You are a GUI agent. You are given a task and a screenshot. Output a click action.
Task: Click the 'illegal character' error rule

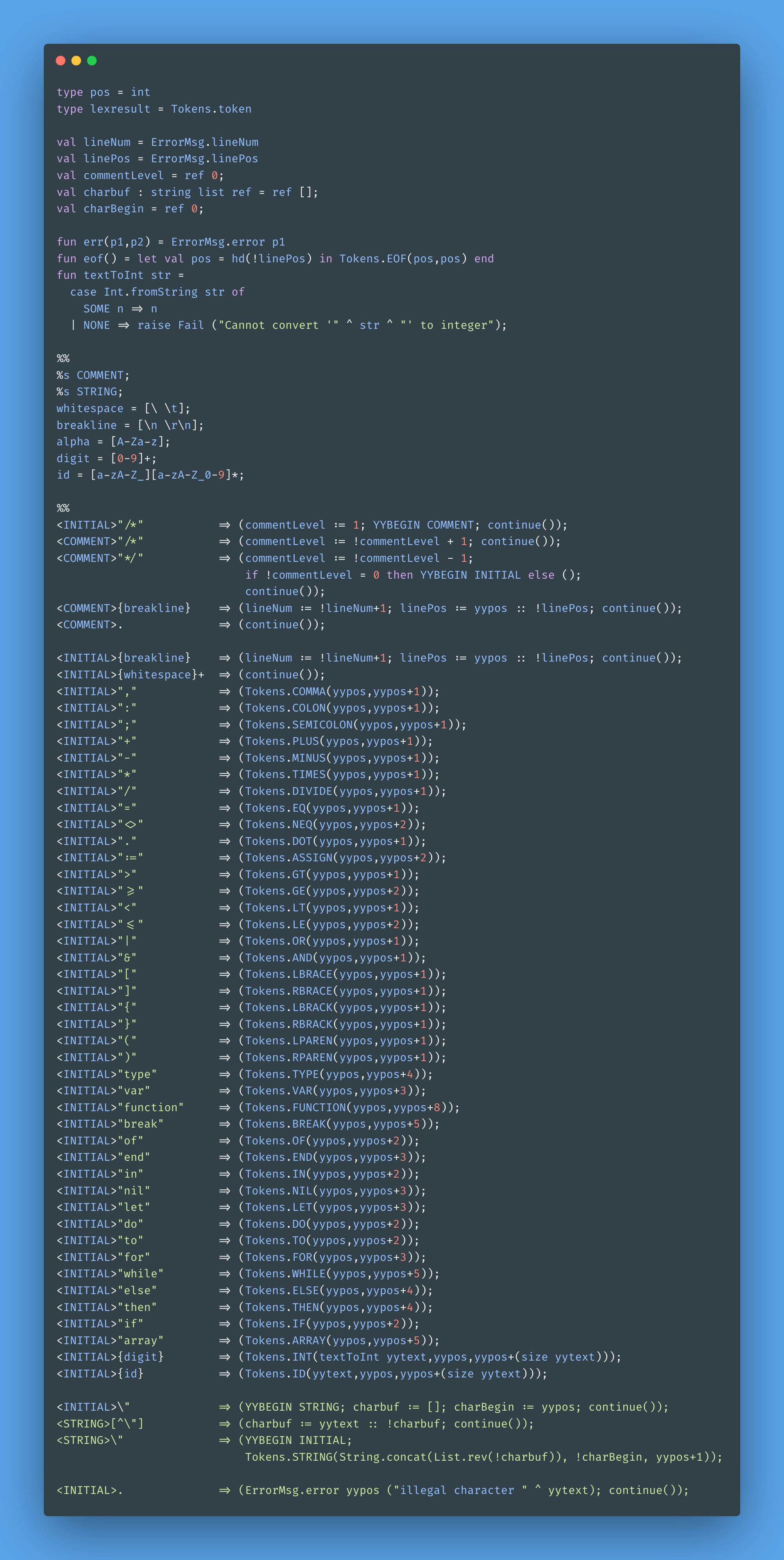click(373, 1490)
